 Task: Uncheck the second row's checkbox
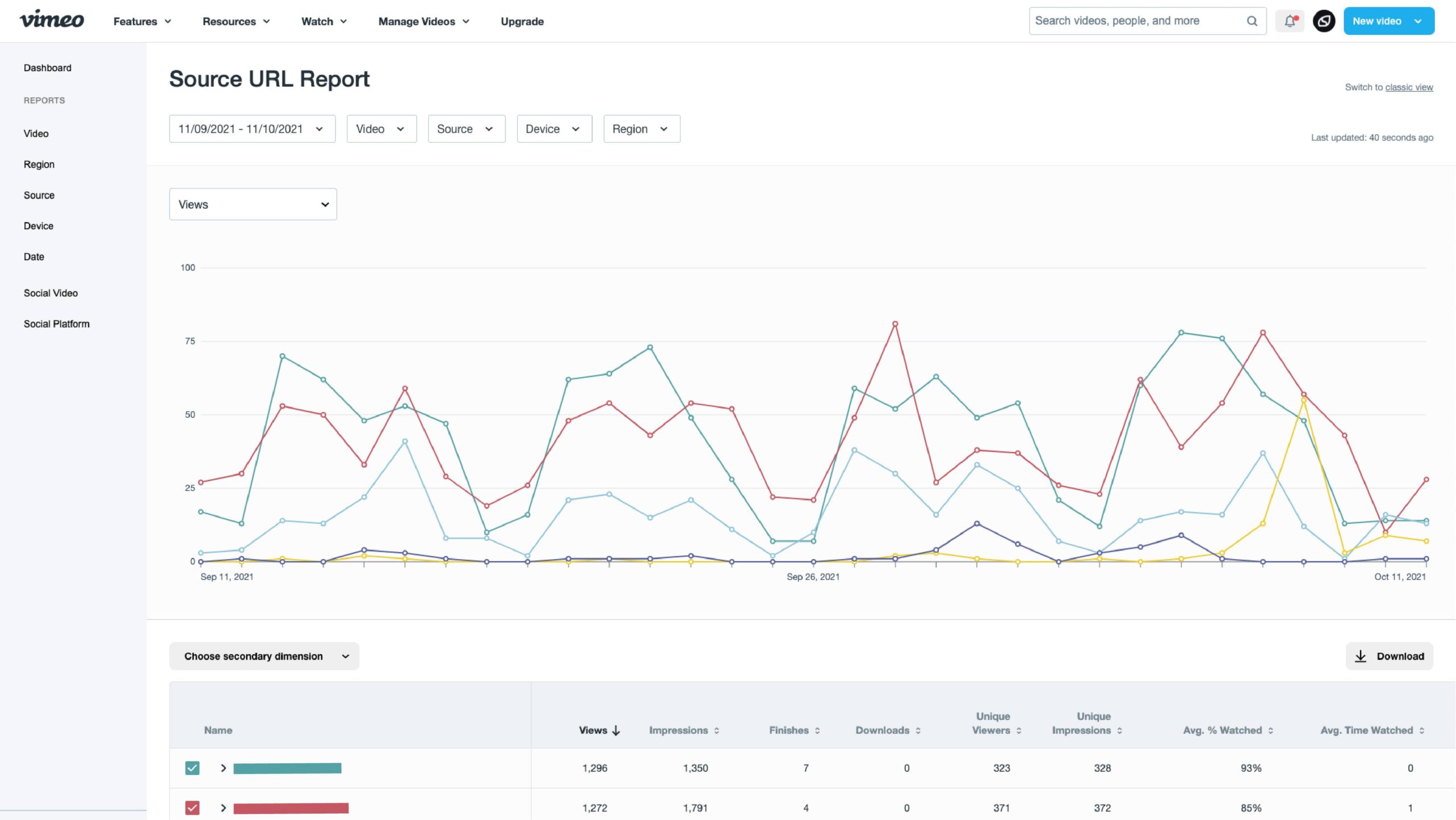click(x=193, y=807)
